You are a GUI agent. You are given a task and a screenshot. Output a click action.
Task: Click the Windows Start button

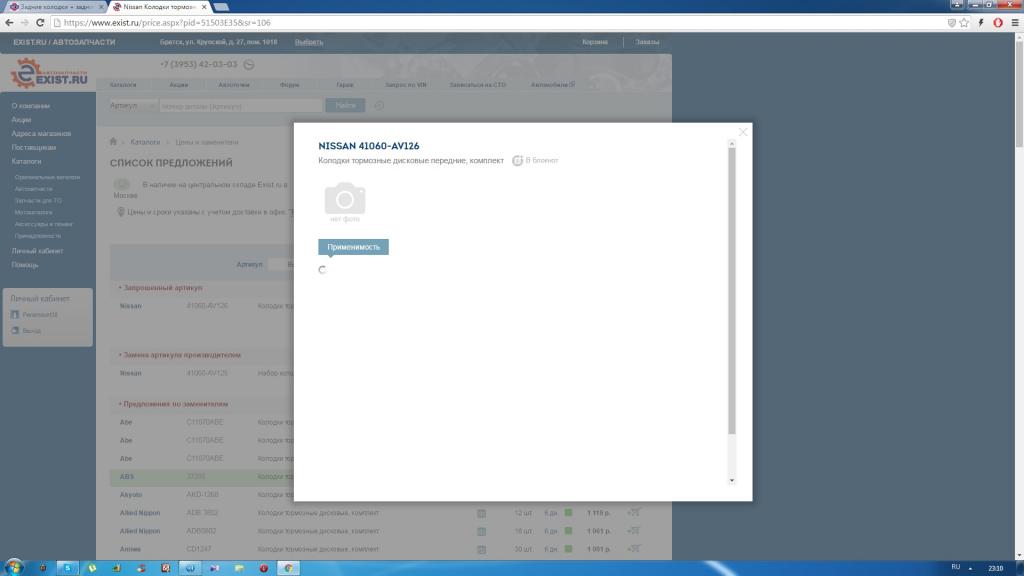pos(14,568)
